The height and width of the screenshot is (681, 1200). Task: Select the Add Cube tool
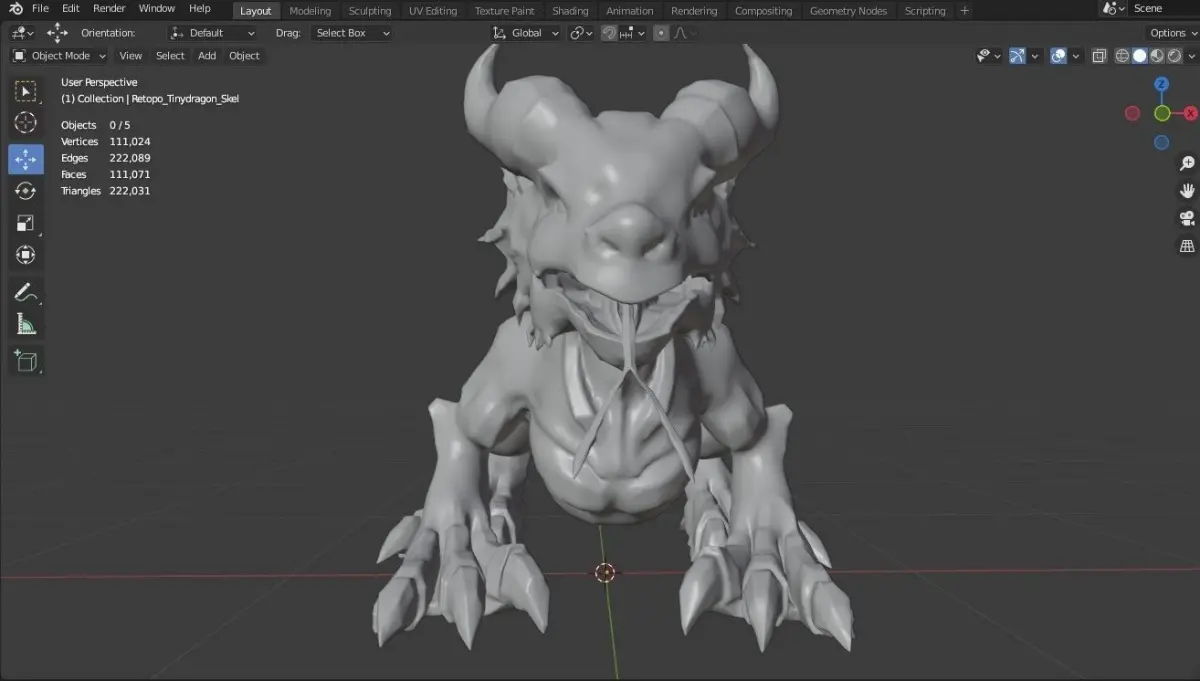point(27,360)
